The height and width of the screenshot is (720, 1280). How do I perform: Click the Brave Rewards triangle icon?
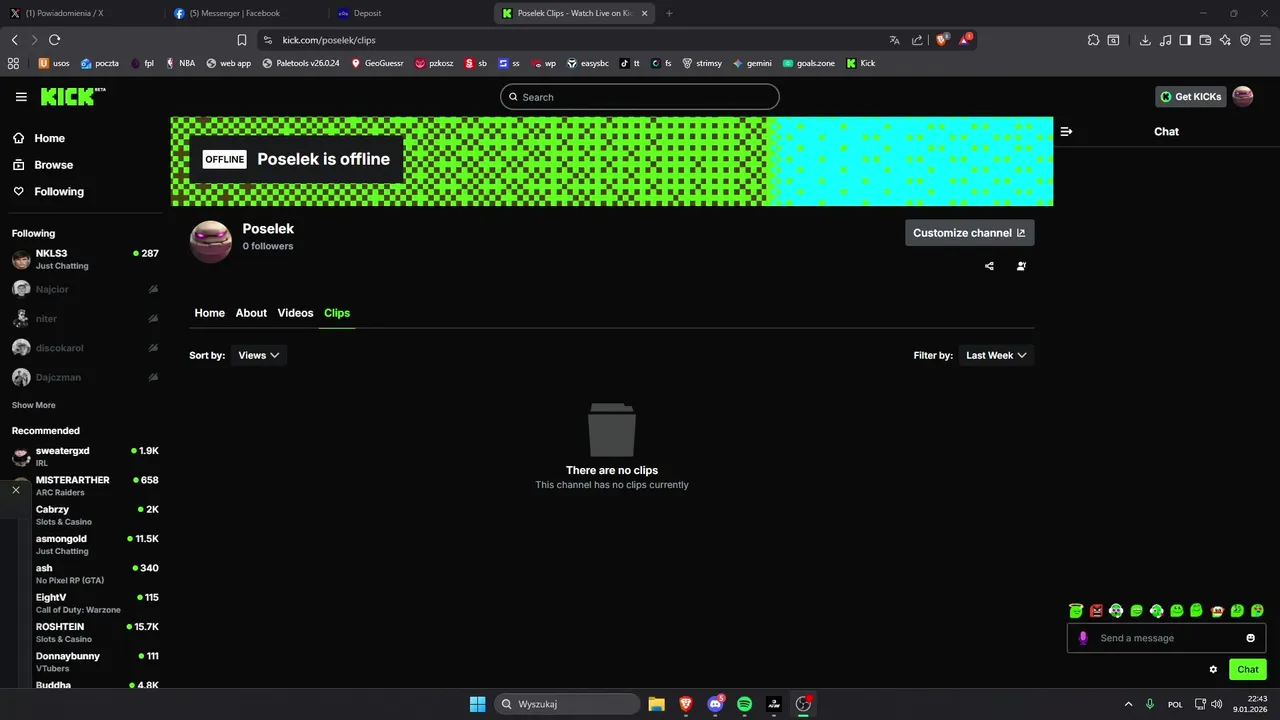[x=965, y=40]
